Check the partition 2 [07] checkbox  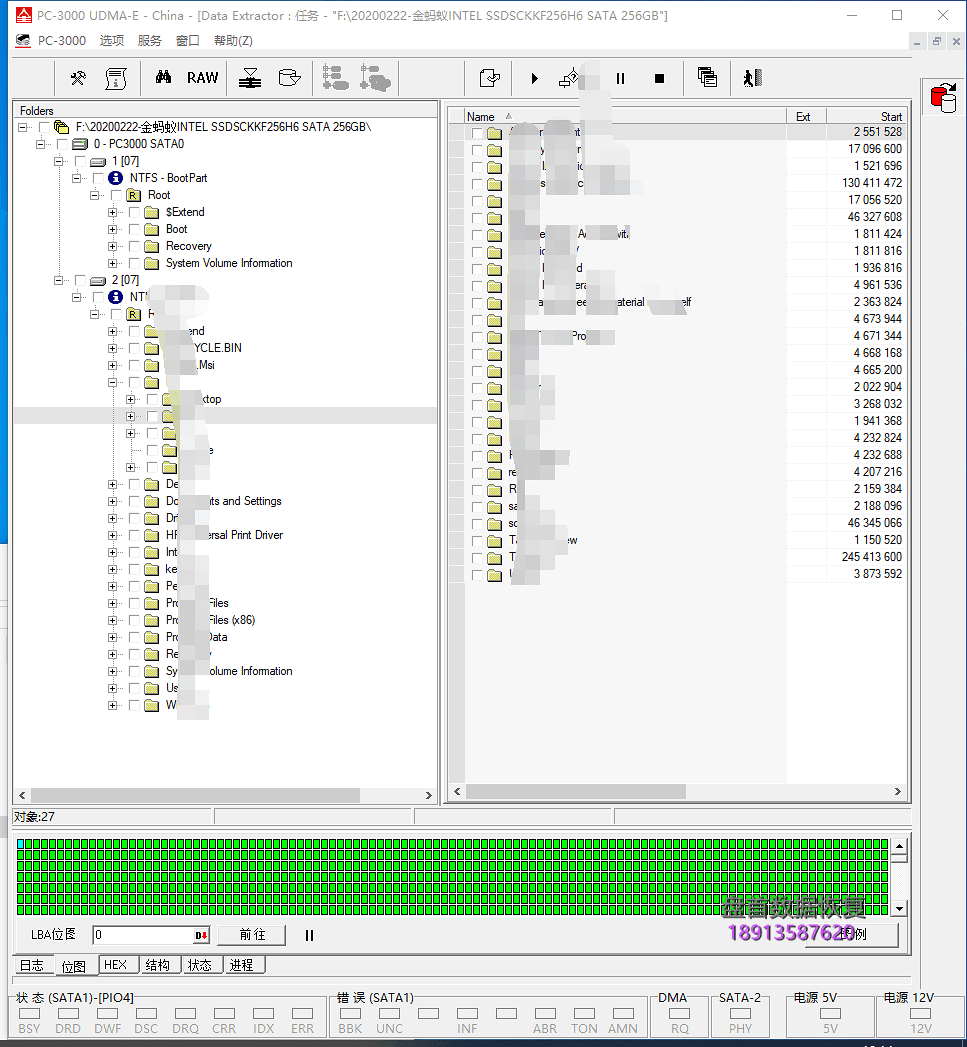(x=80, y=280)
